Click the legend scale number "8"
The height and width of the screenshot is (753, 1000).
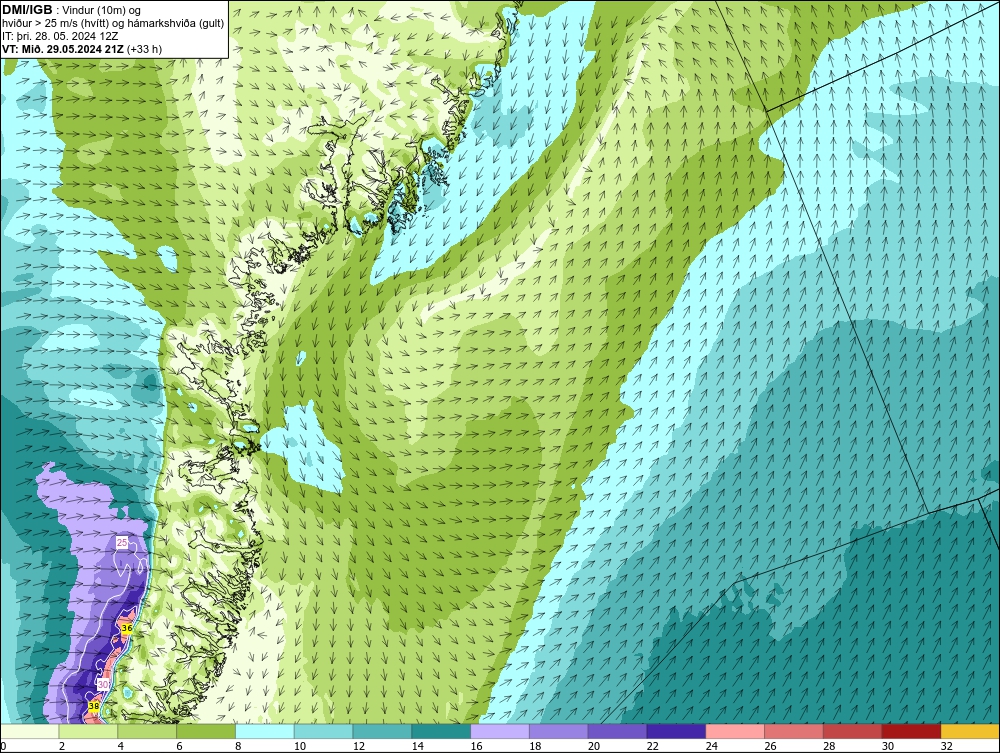pyautogui.click(x=238, y=746)
